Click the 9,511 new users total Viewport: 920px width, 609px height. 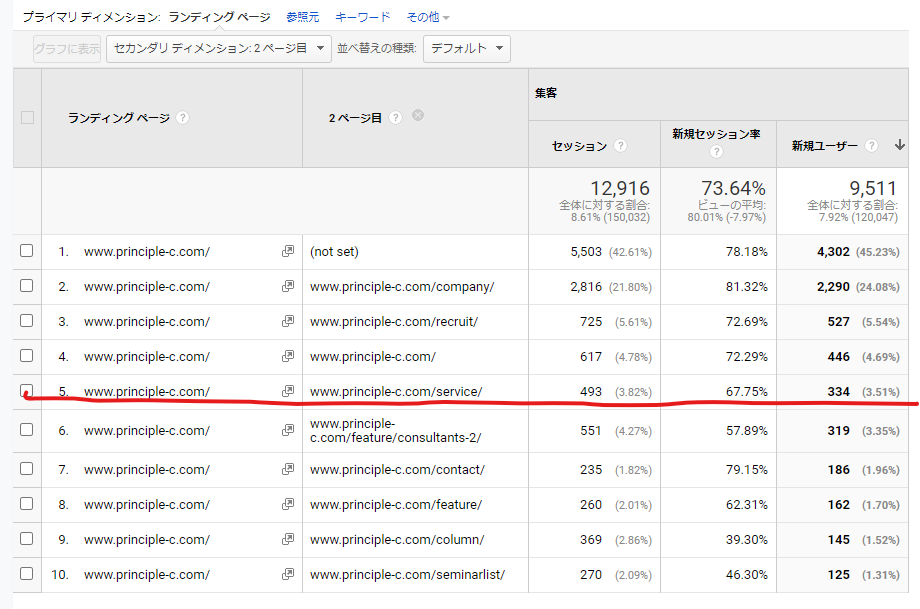(x=873, y=188)
